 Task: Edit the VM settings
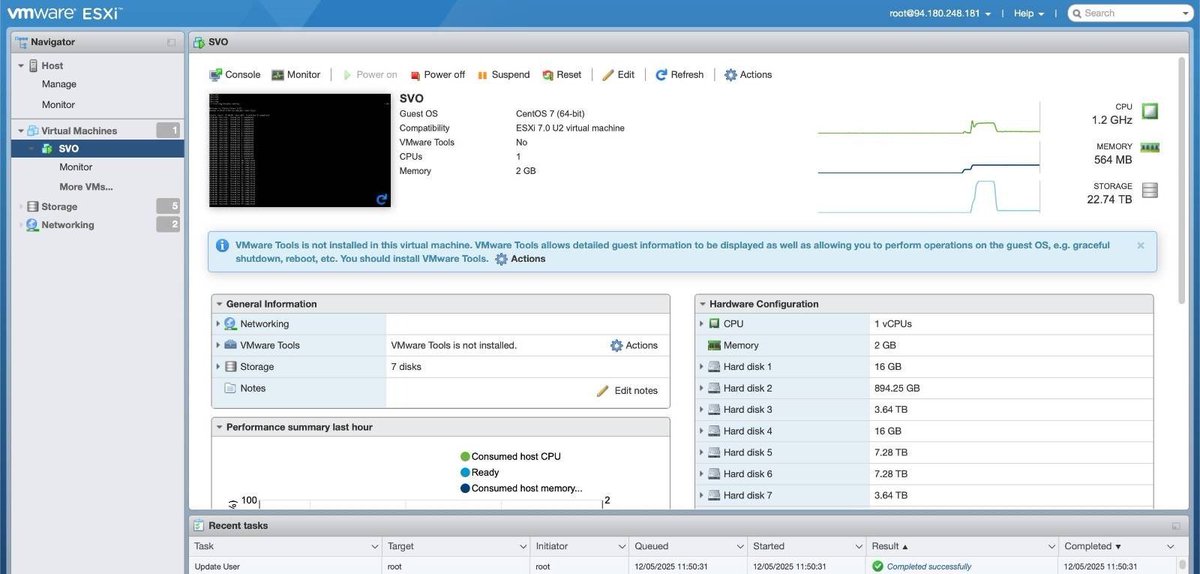(618, 75)
